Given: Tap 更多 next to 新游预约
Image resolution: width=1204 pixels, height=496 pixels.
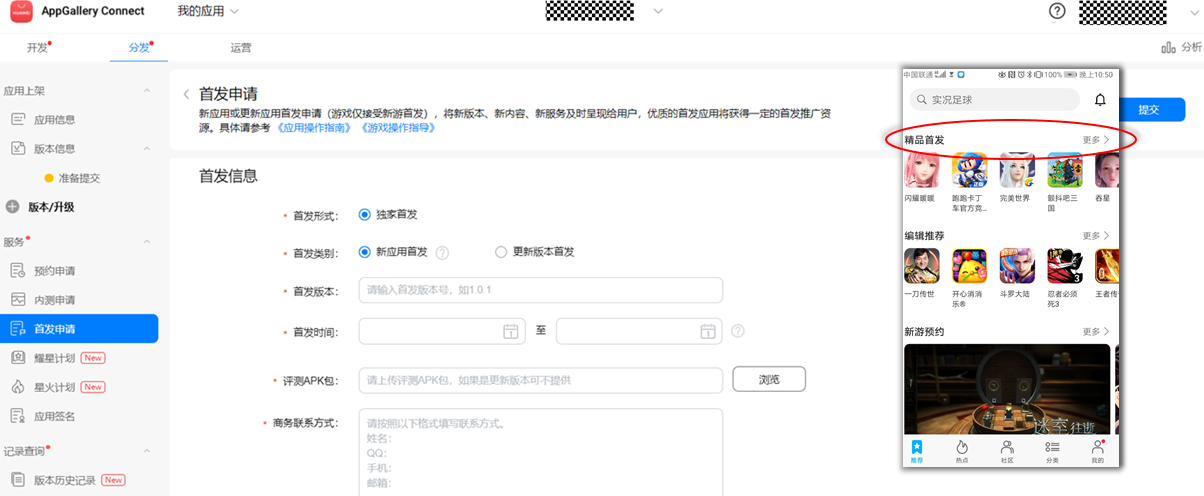Looking at the screenshot, I should point(1096,331).
